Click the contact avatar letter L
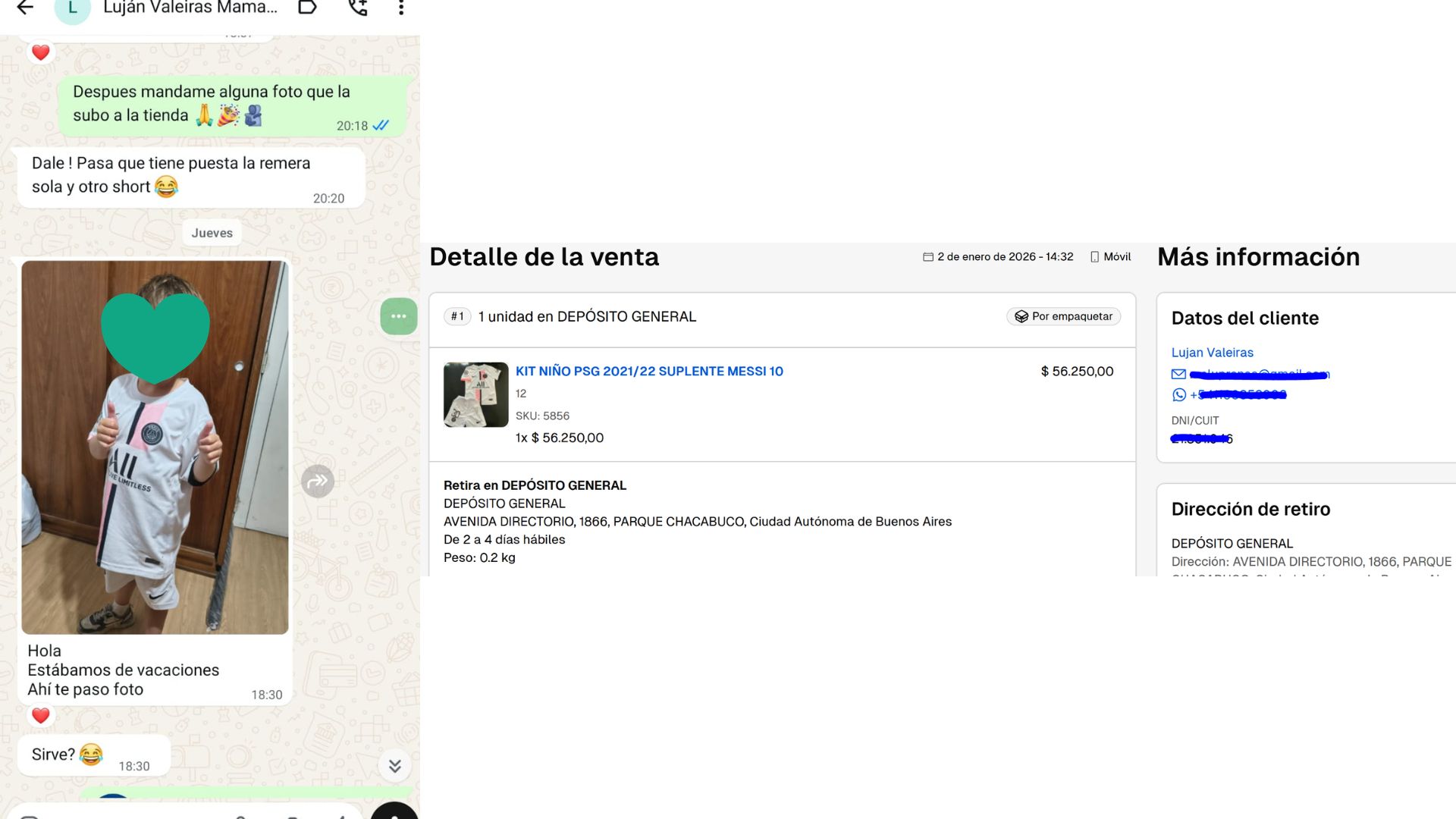This screenshot has width=1456, height=819. pyautogui.click(x=73, y=9)
